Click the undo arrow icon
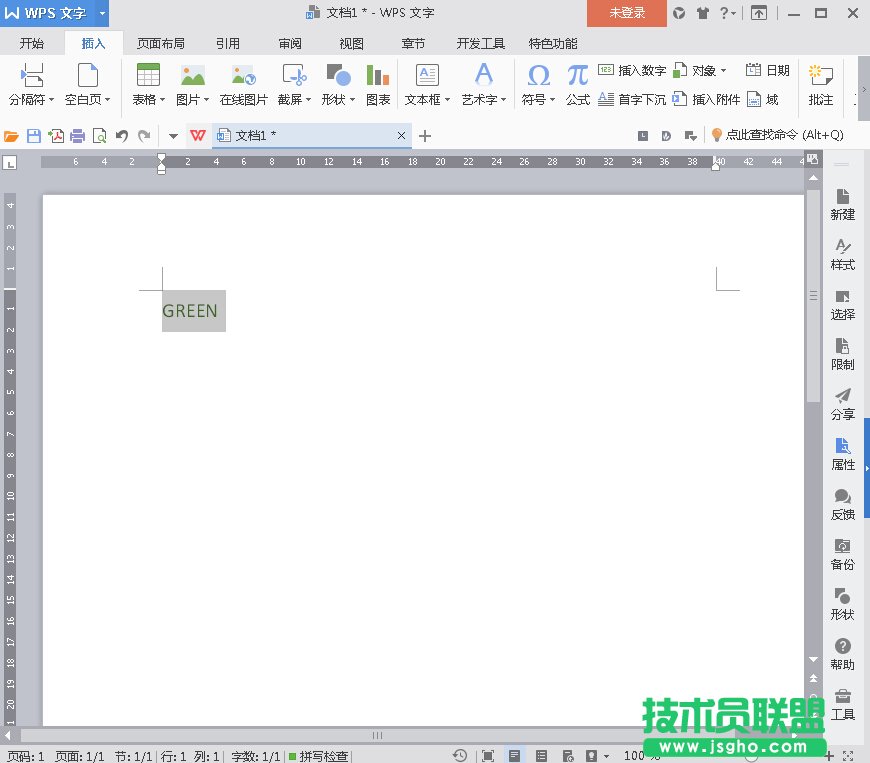The height and width of the screenshot is (763, 870). 122,136
